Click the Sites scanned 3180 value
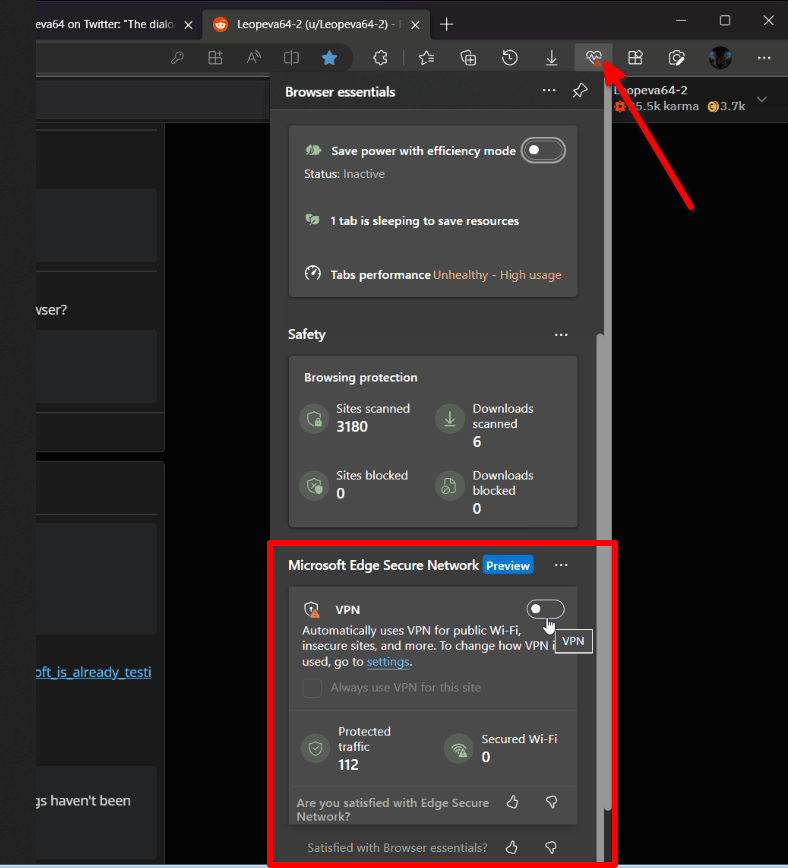The height and width of the screenshot is (868, 788). point(352,427)
